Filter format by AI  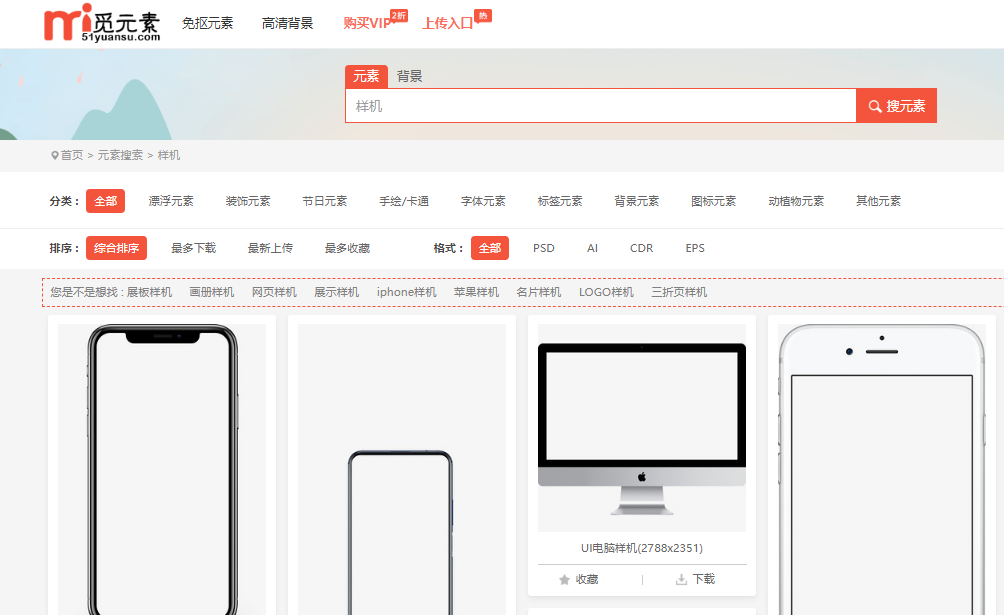click(592, 248)
